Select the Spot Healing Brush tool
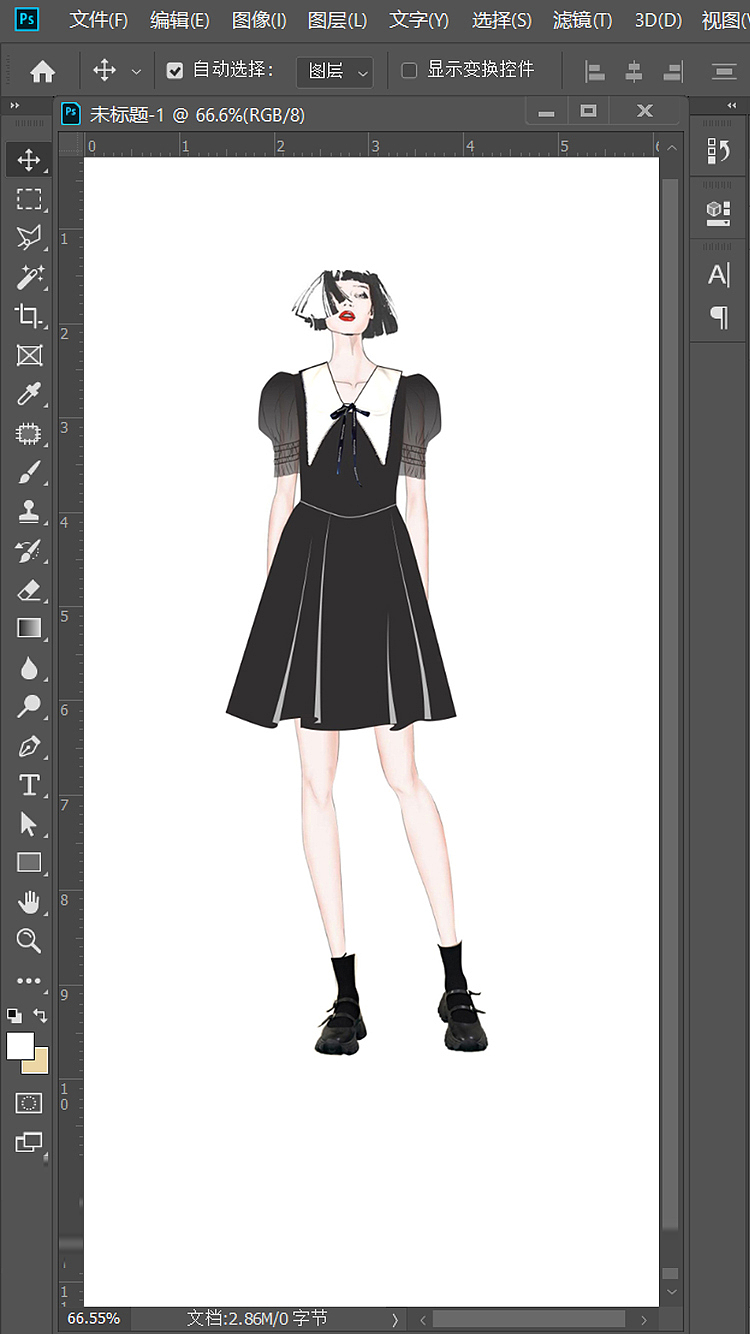The height and width of the screenshot is (1334, 750). 29,433
